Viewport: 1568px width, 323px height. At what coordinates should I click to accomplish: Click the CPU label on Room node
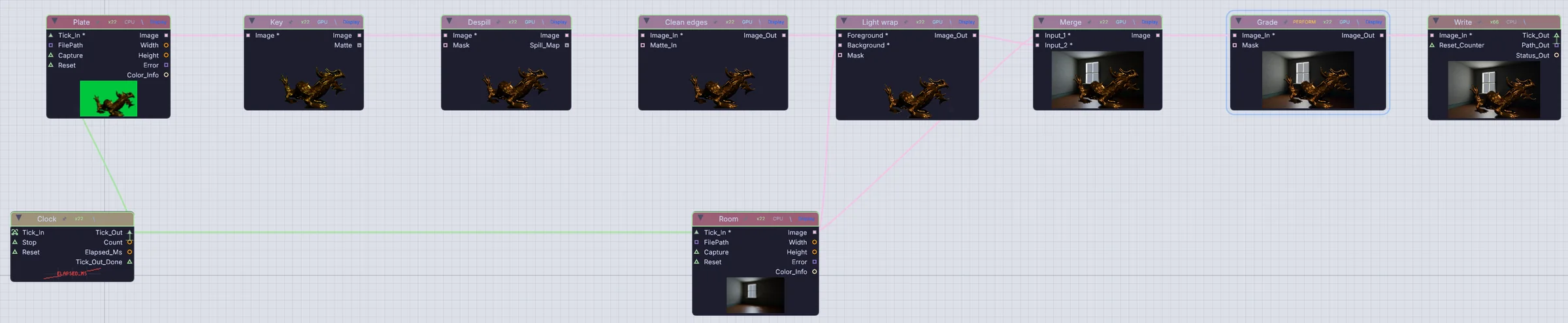click(x=778, y=219)
